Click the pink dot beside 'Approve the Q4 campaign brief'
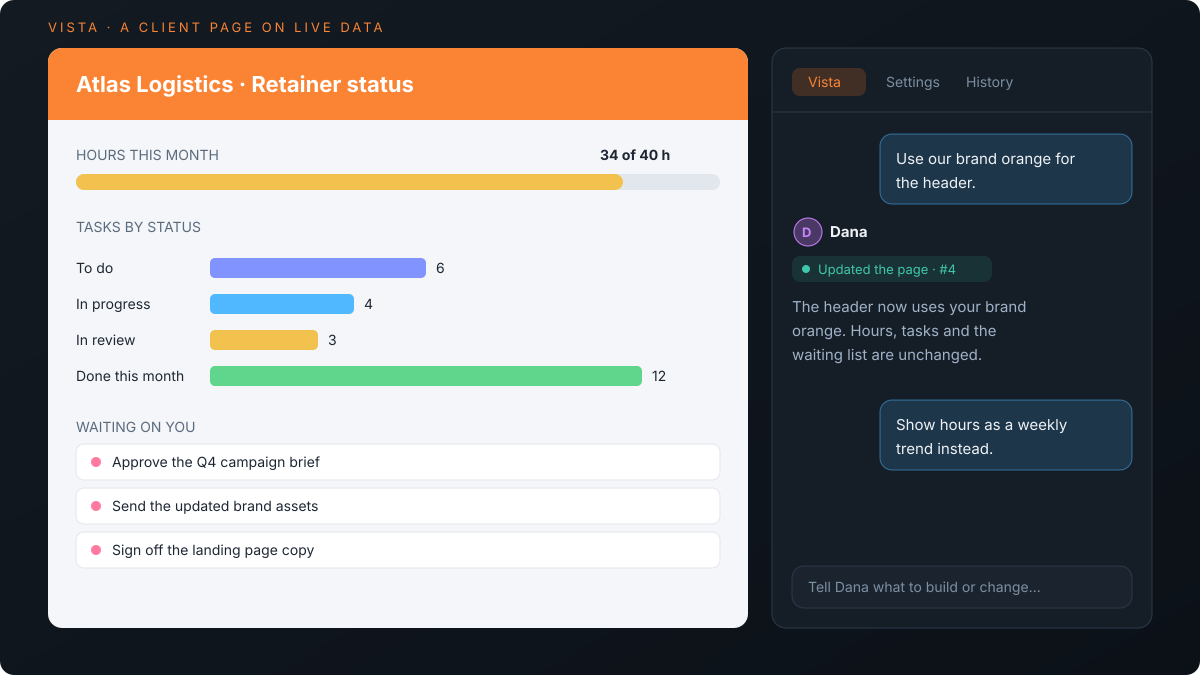 pyautogui.click(x=96, y=462)
